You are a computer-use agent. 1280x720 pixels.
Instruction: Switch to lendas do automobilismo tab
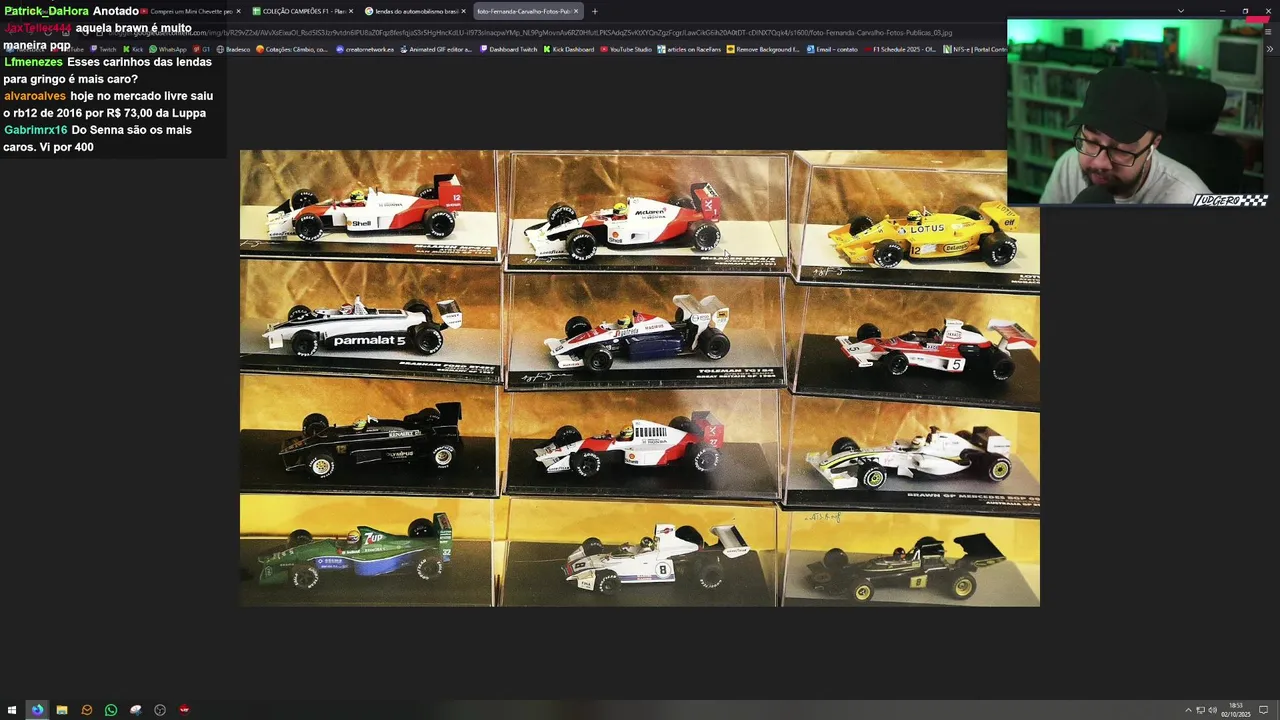point(415,11)
